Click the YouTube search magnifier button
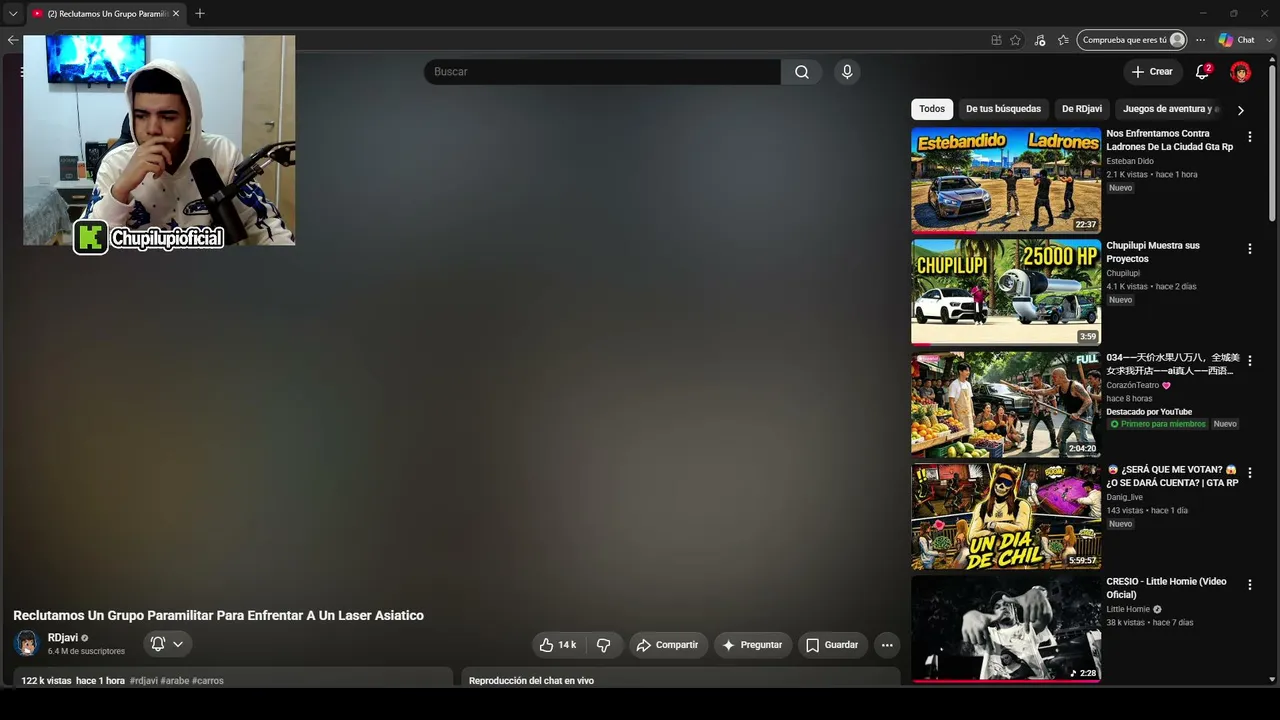The width and height of the screenshot is (1280, 720). pos(802,72)
